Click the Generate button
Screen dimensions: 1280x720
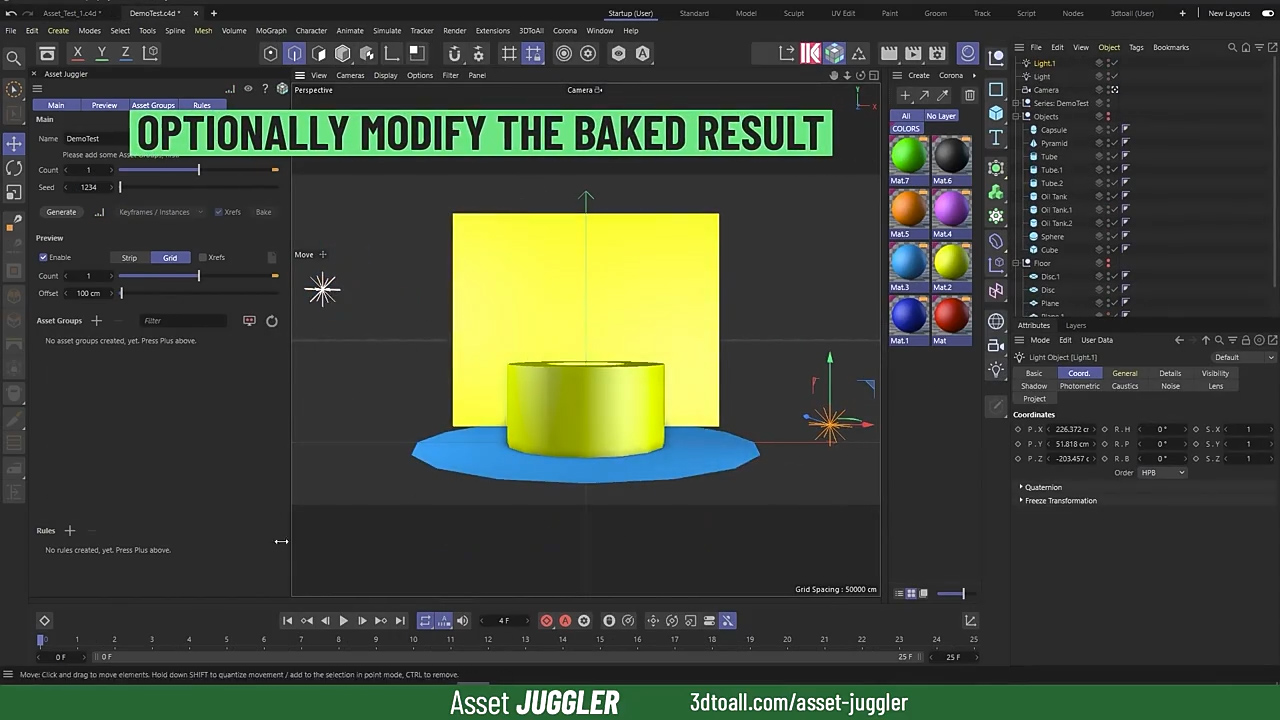61,212
